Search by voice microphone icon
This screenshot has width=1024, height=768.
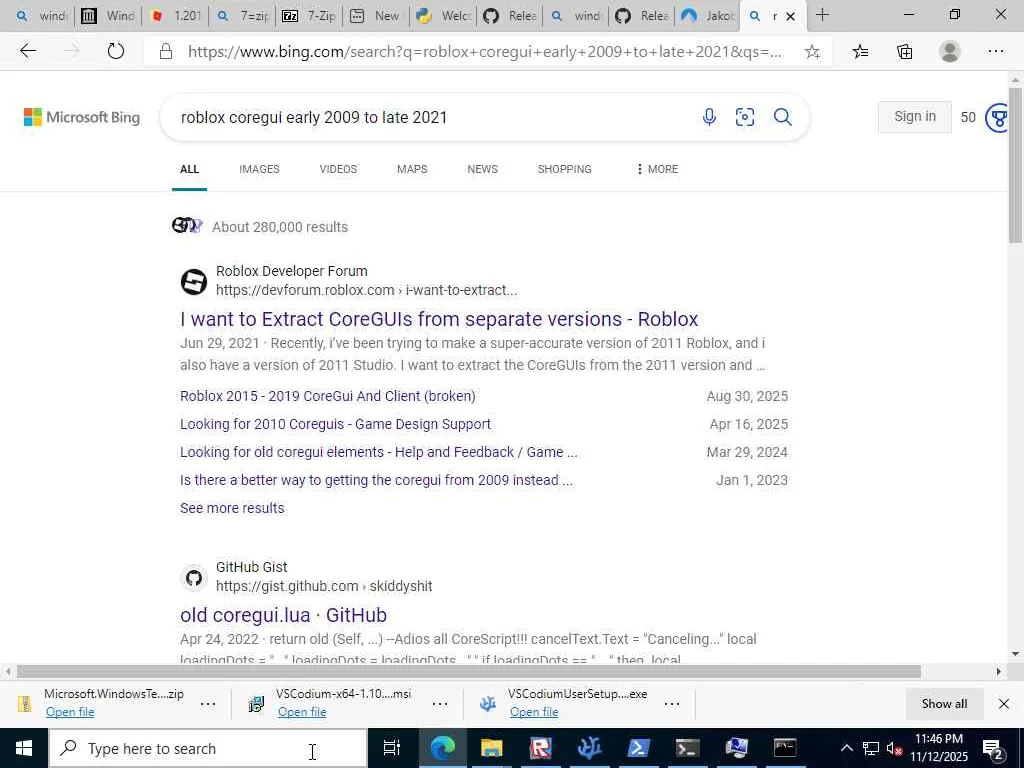click(709, 117)
